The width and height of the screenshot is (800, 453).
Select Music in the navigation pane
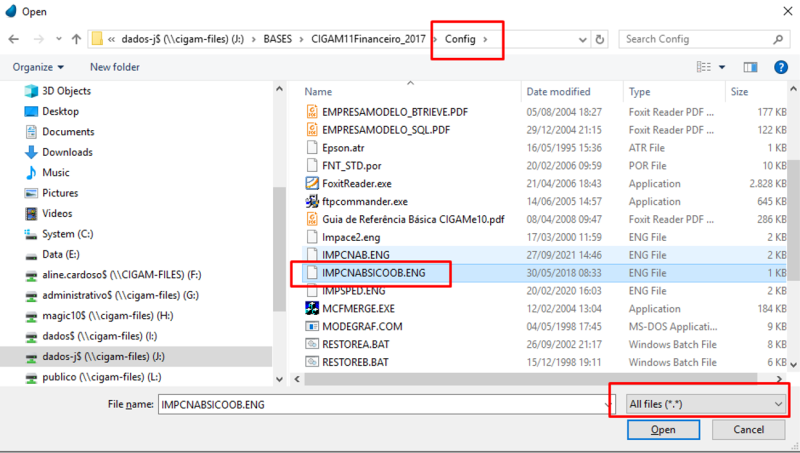pyautogui.click(x=56, y=172)
